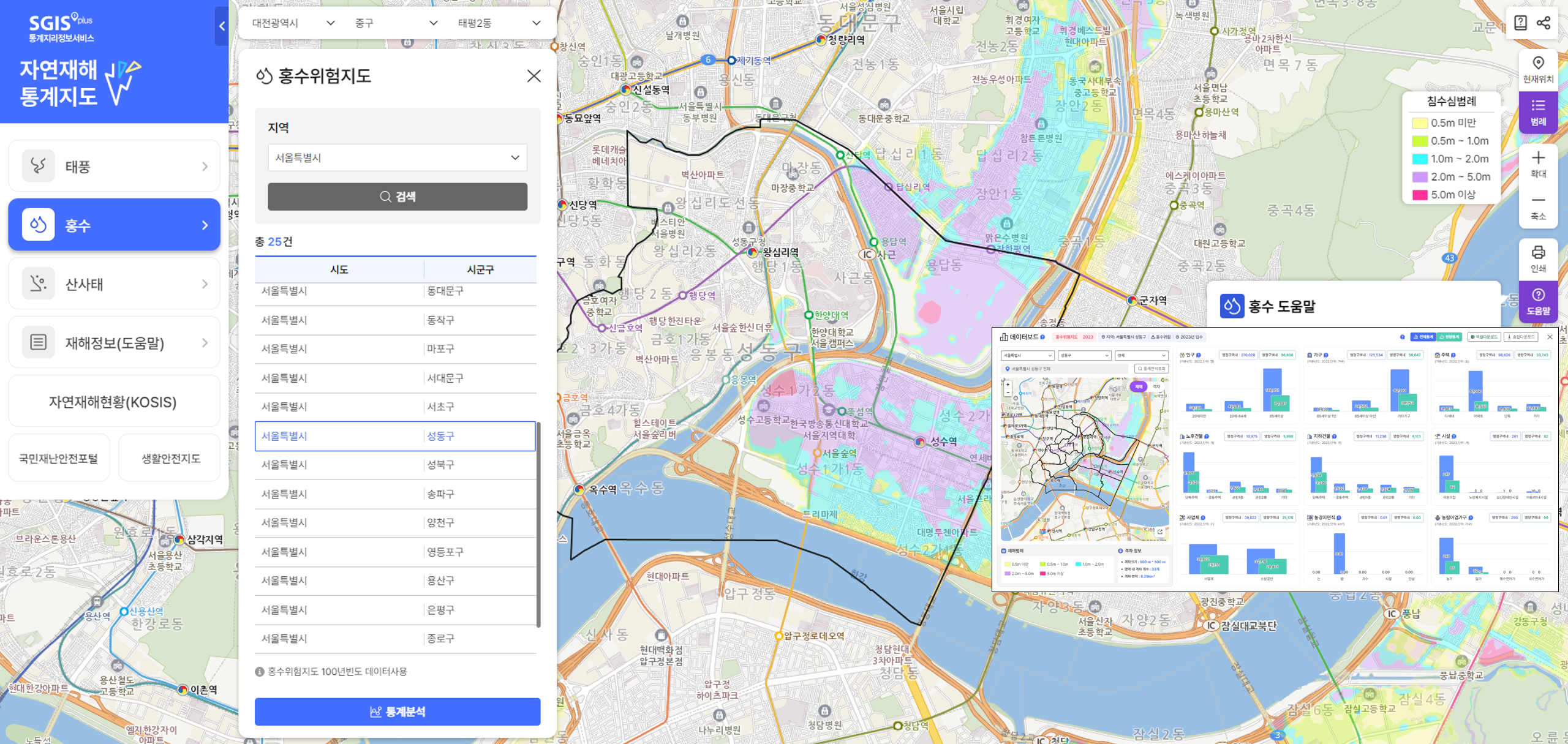Select the 태풍 typhoon menu item
This screenshot has width=1568, height=744.
click(115, 166)
